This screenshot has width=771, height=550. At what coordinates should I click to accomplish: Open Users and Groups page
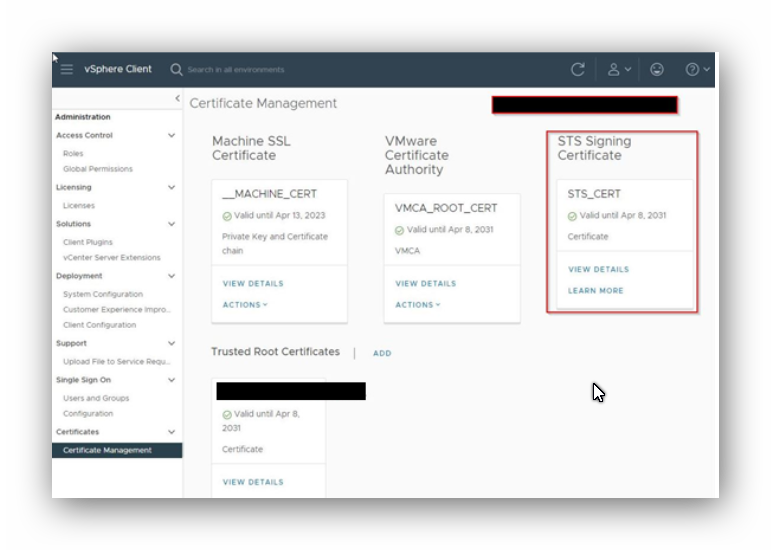click(96, 398)
